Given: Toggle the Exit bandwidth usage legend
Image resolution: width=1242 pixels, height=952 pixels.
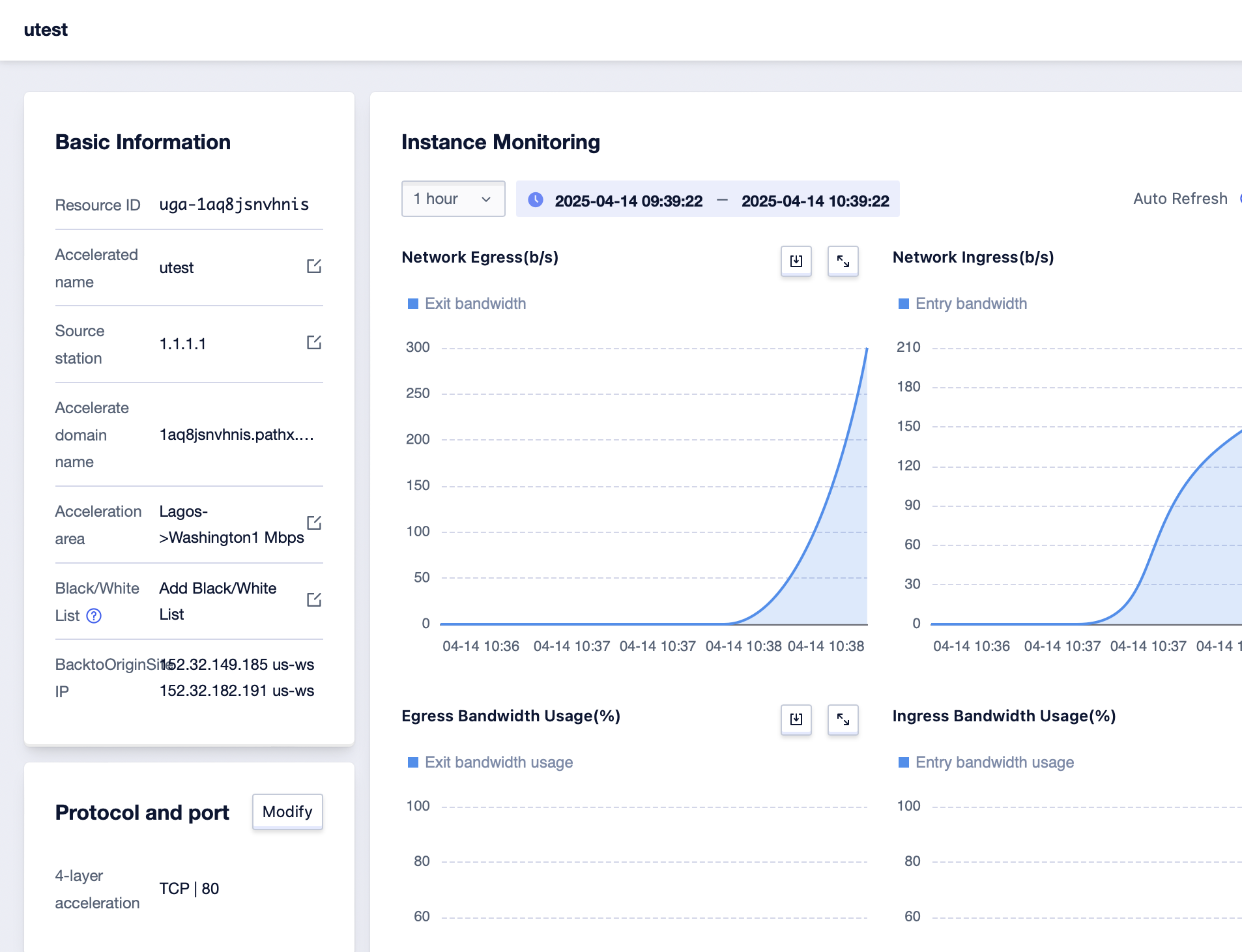Looking at the screenshot, I should point(490,762).
